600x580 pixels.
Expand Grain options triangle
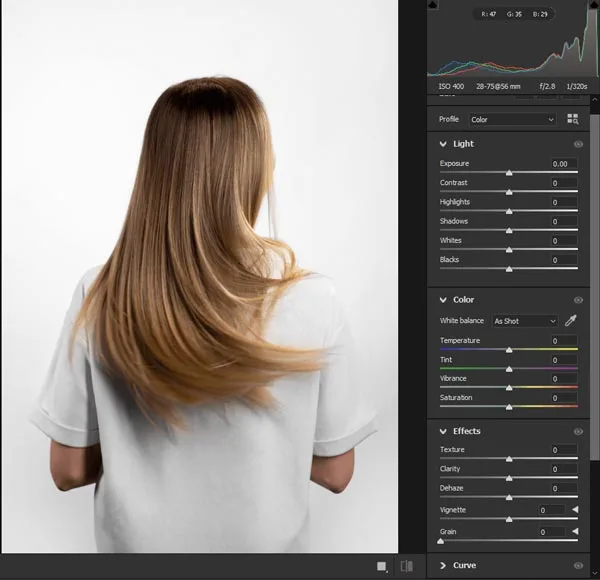point(575,531)
